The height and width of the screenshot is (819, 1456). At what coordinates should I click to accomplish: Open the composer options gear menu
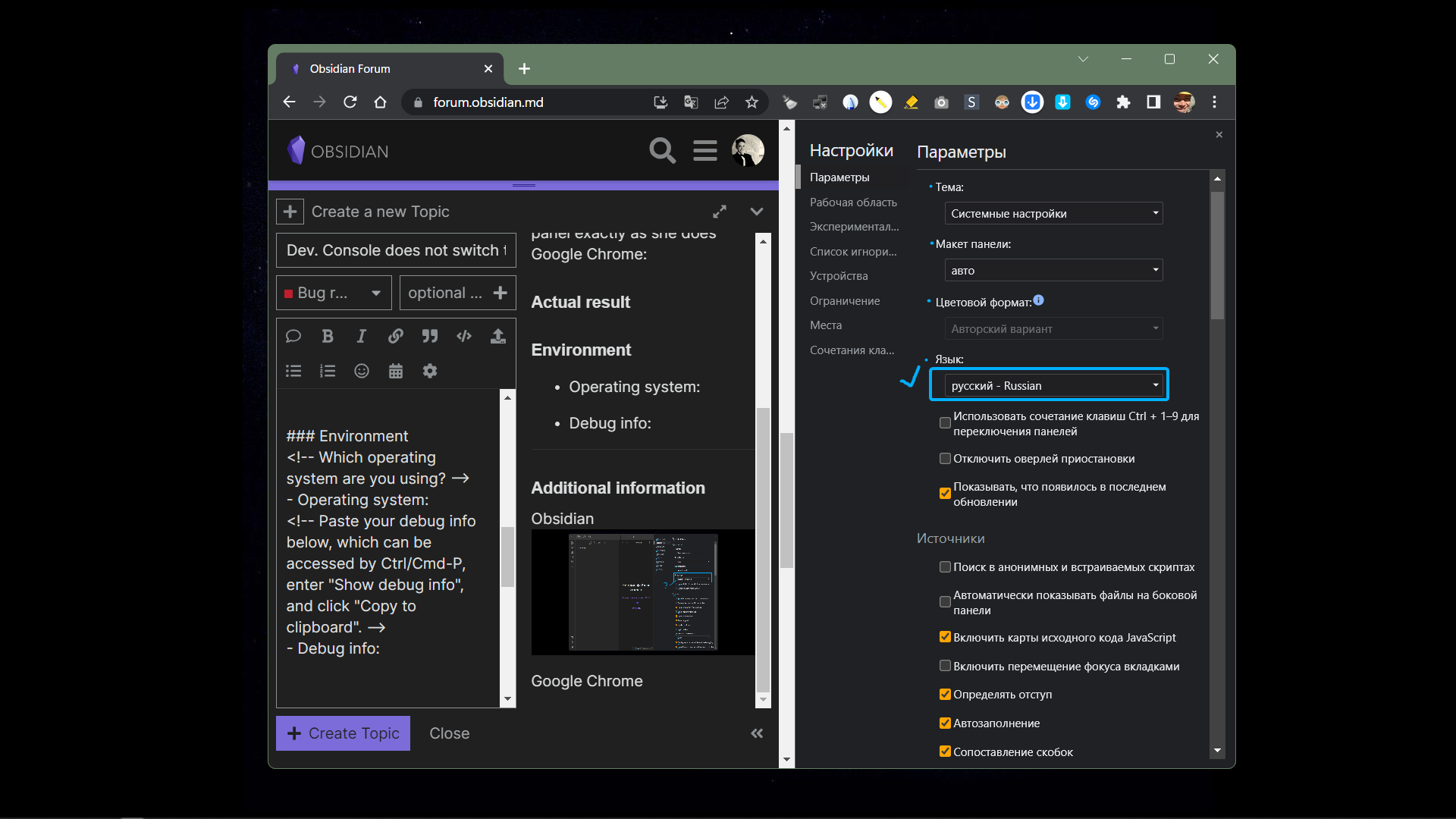(430, 371)
